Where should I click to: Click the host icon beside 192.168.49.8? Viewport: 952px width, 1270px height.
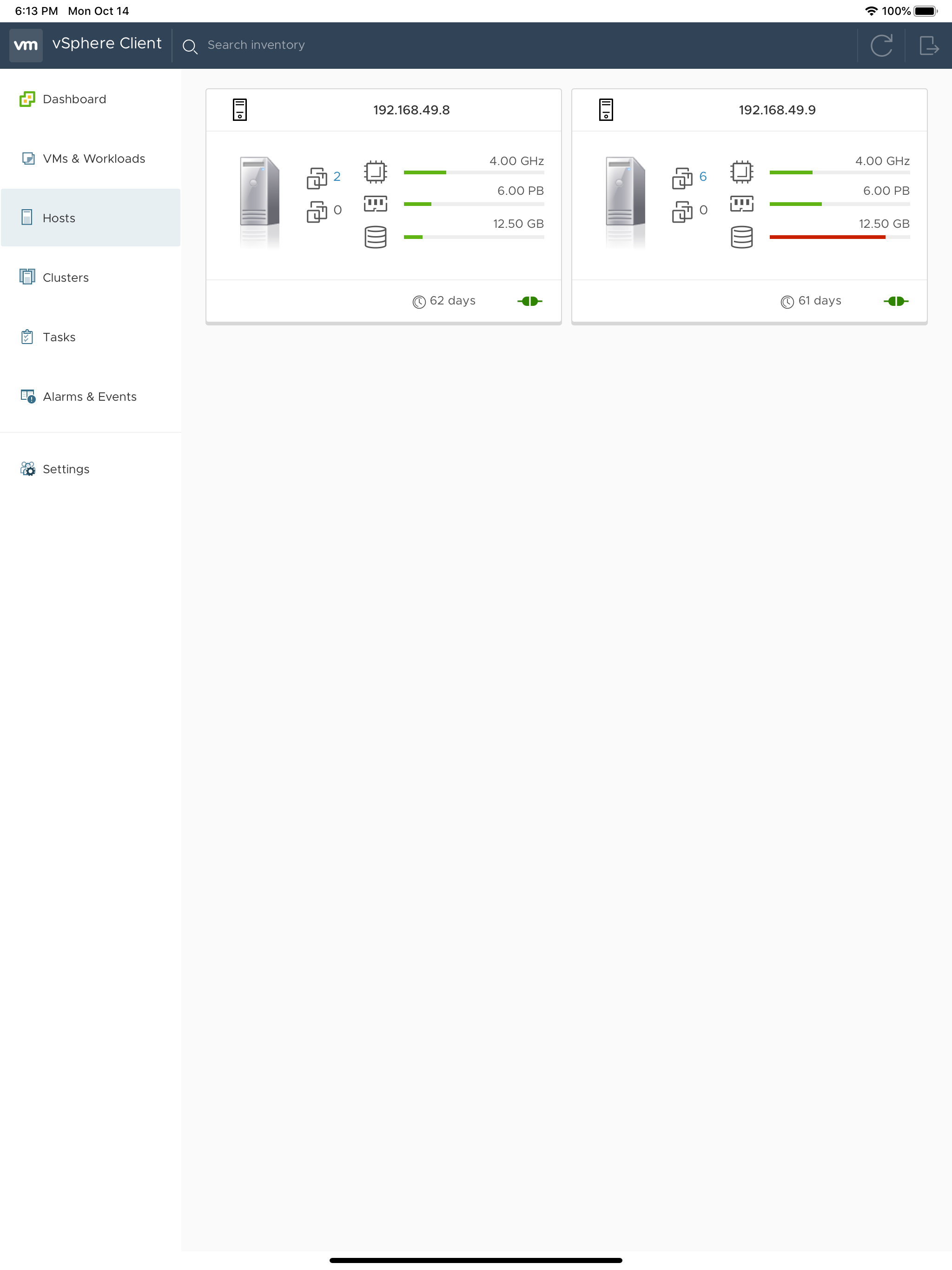239,110
